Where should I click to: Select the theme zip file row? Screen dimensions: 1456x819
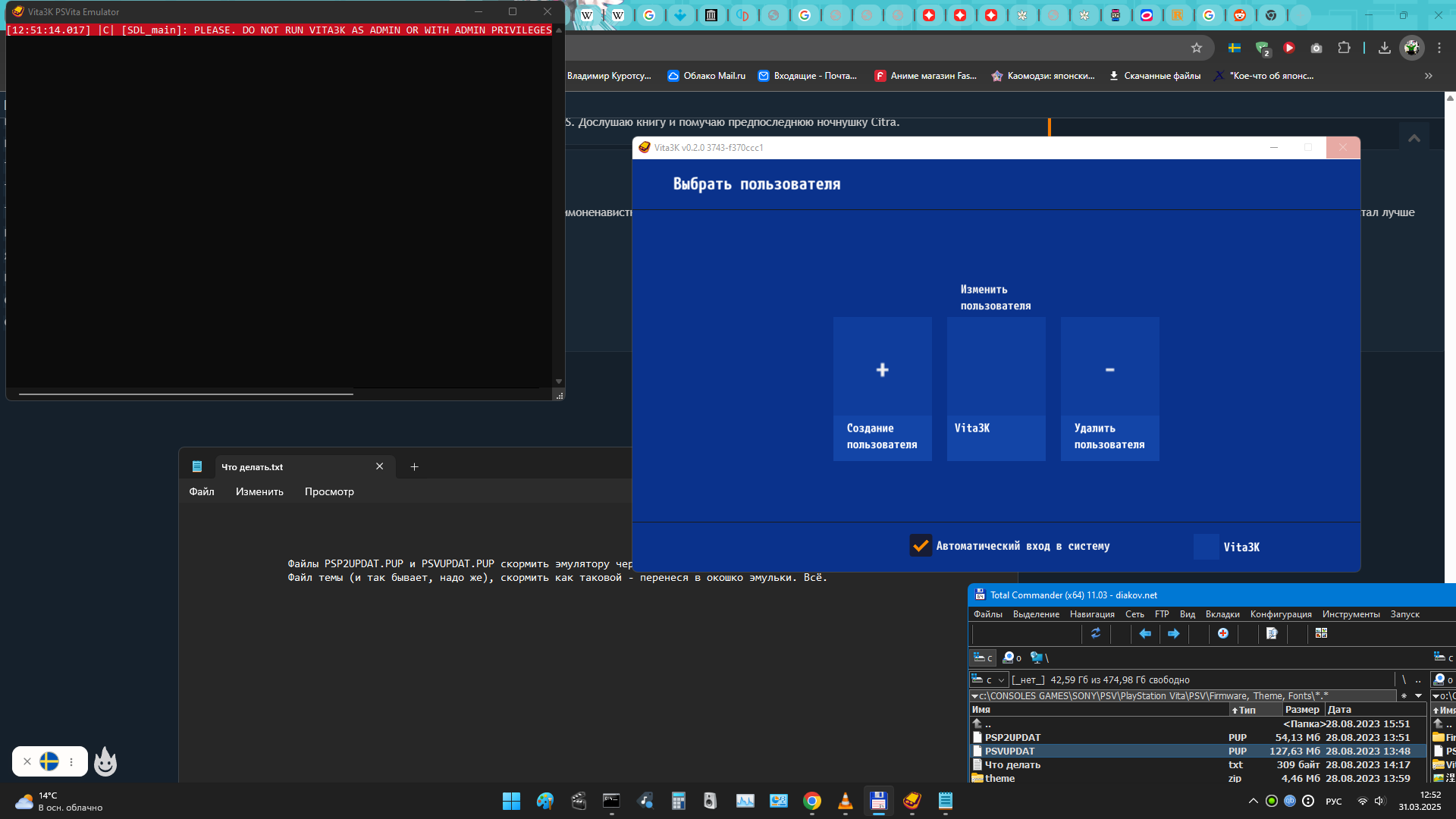pos(1198,778)
